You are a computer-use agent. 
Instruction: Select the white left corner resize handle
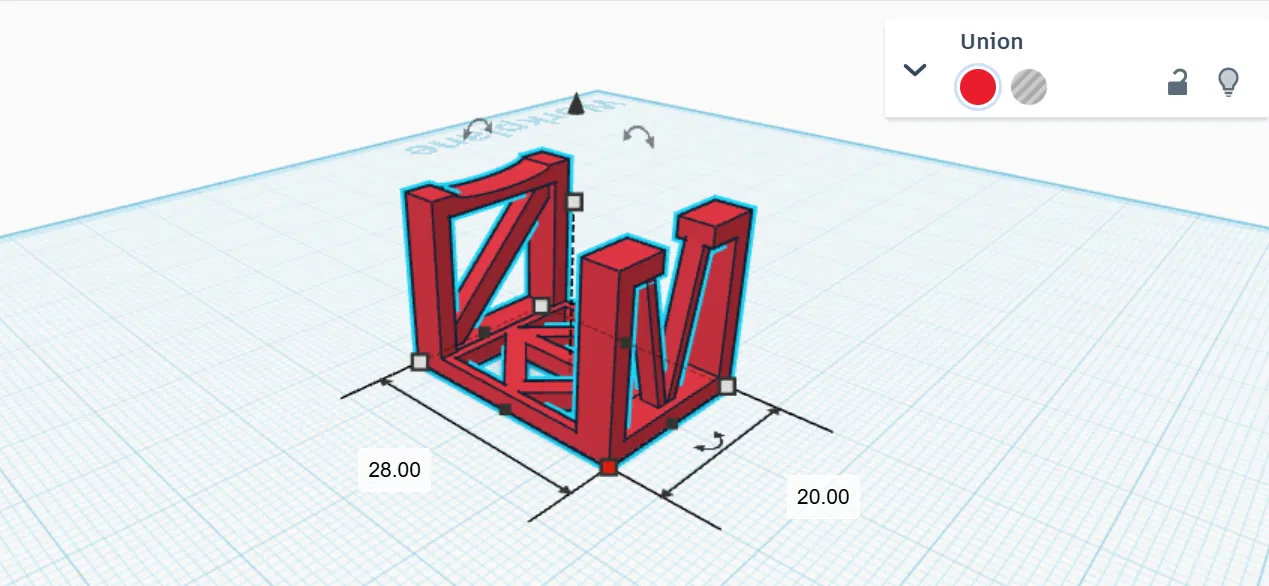[x=419, y=361]
